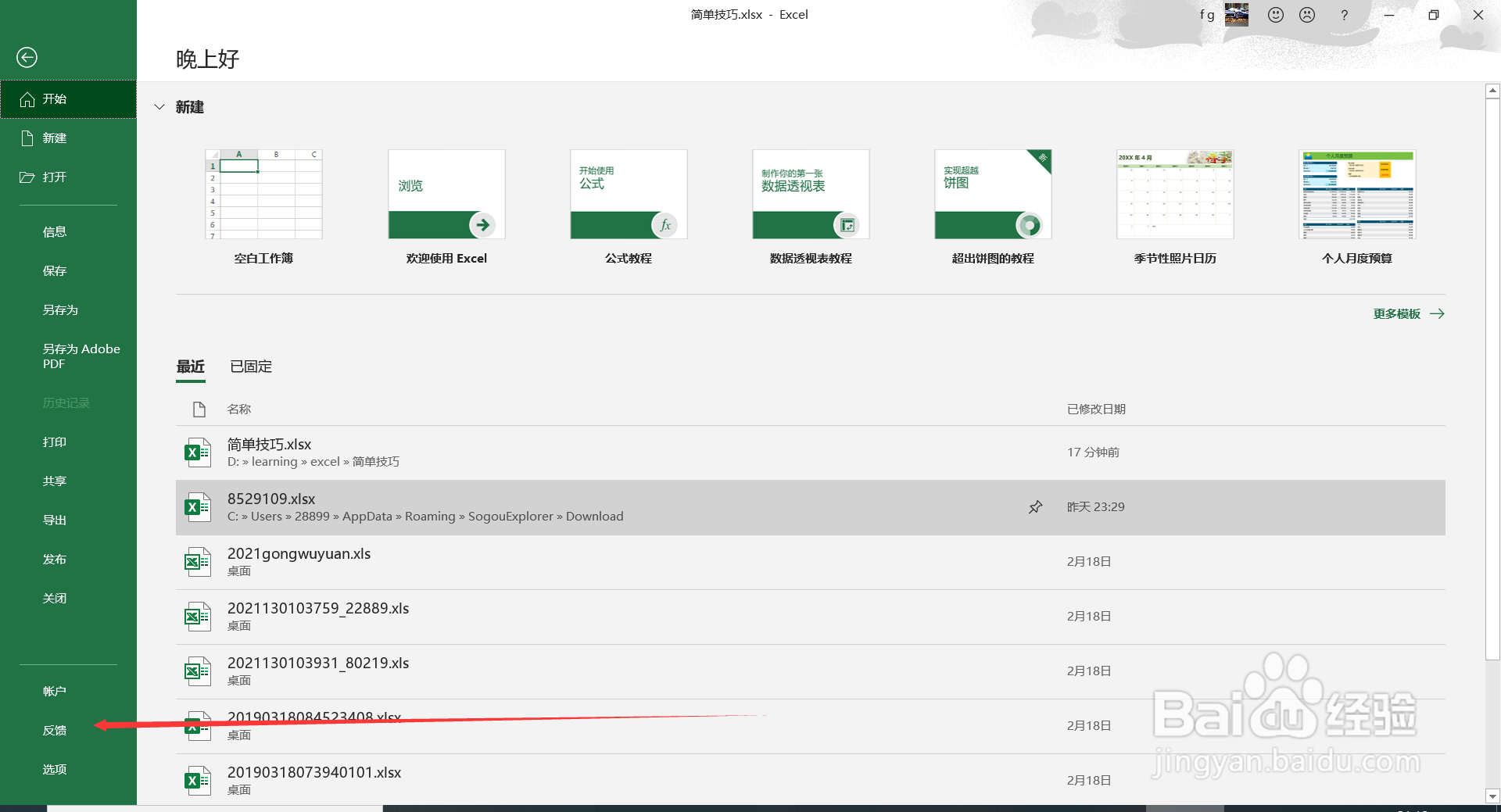Choose 另存为 in the sidebar

(69, 310)
